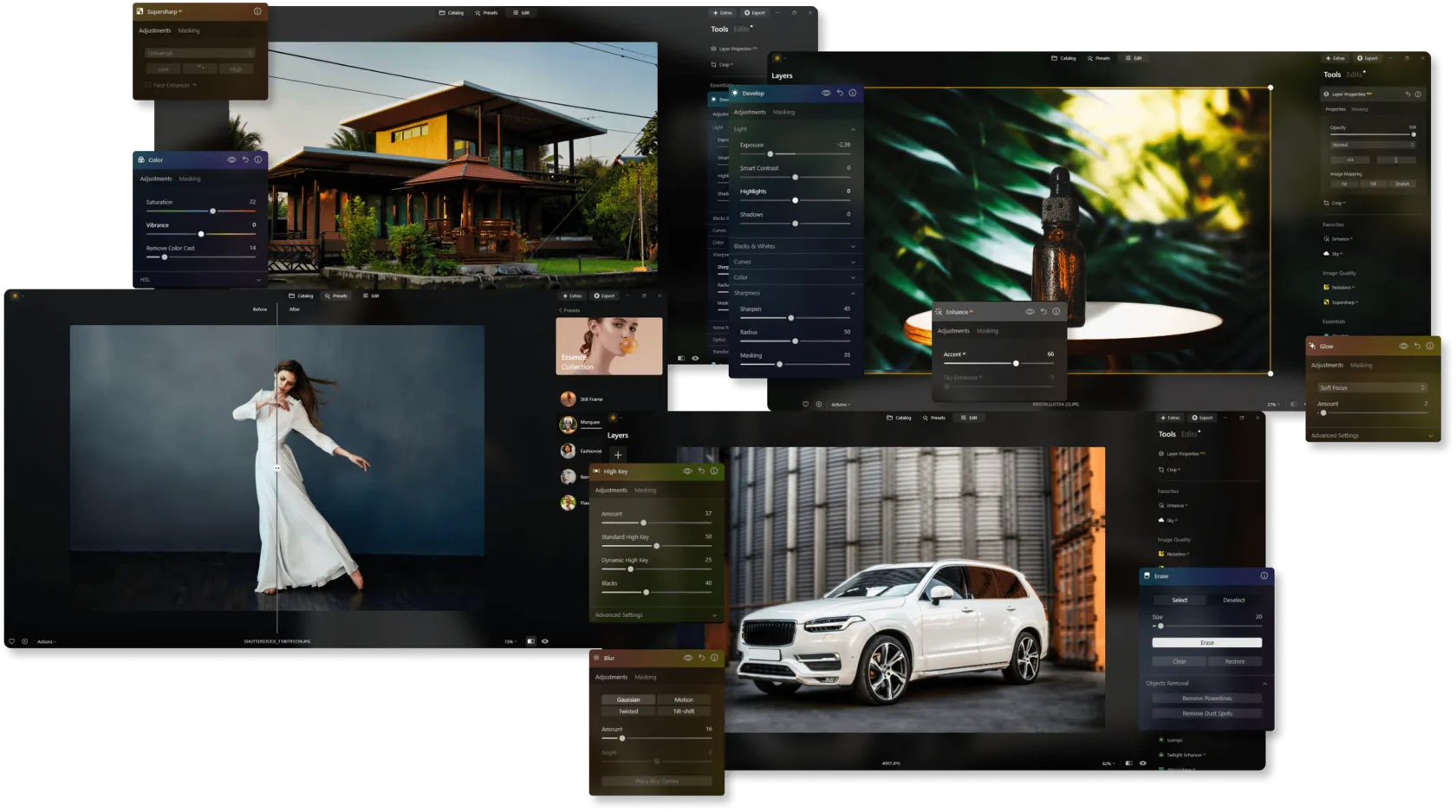Select the Motion blur type button
This screenshot has width=1456, height=812.
(x=684, y=699)
